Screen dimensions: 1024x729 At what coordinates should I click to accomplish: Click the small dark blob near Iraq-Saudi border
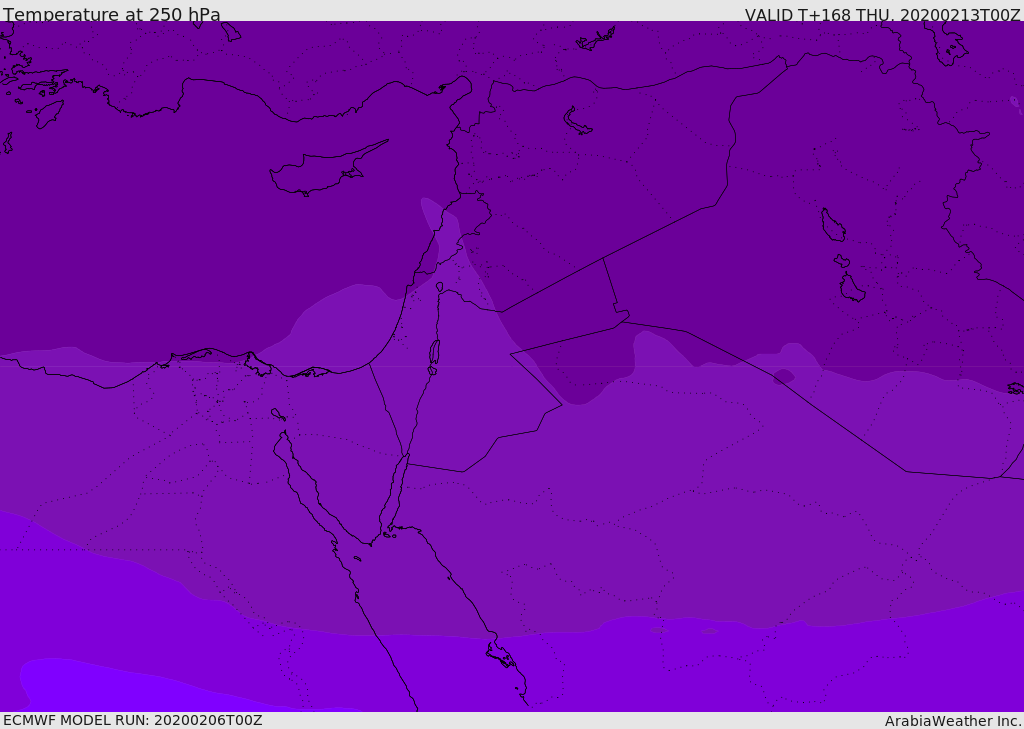[x=784, y=376]
